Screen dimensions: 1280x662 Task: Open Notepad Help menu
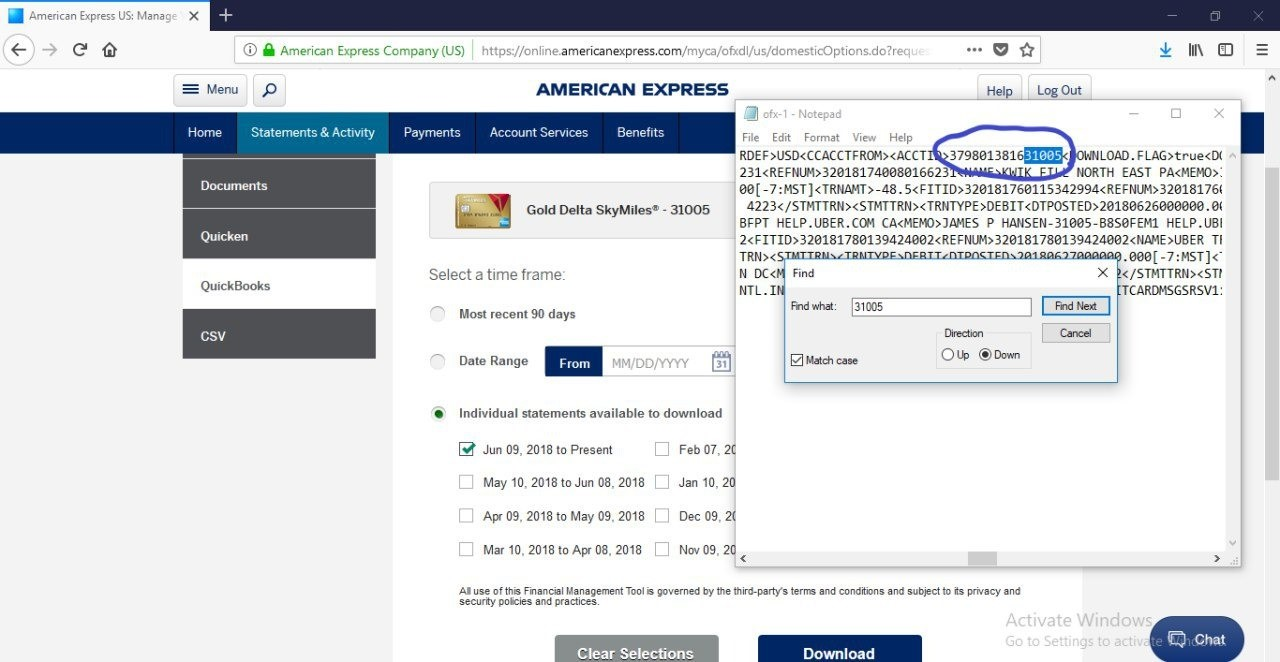pyautogui.click(x=901, y=137)
